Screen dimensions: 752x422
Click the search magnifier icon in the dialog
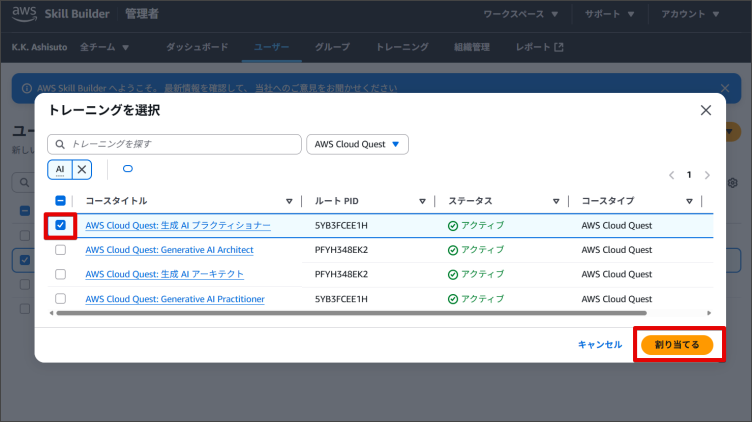(61, 145)
